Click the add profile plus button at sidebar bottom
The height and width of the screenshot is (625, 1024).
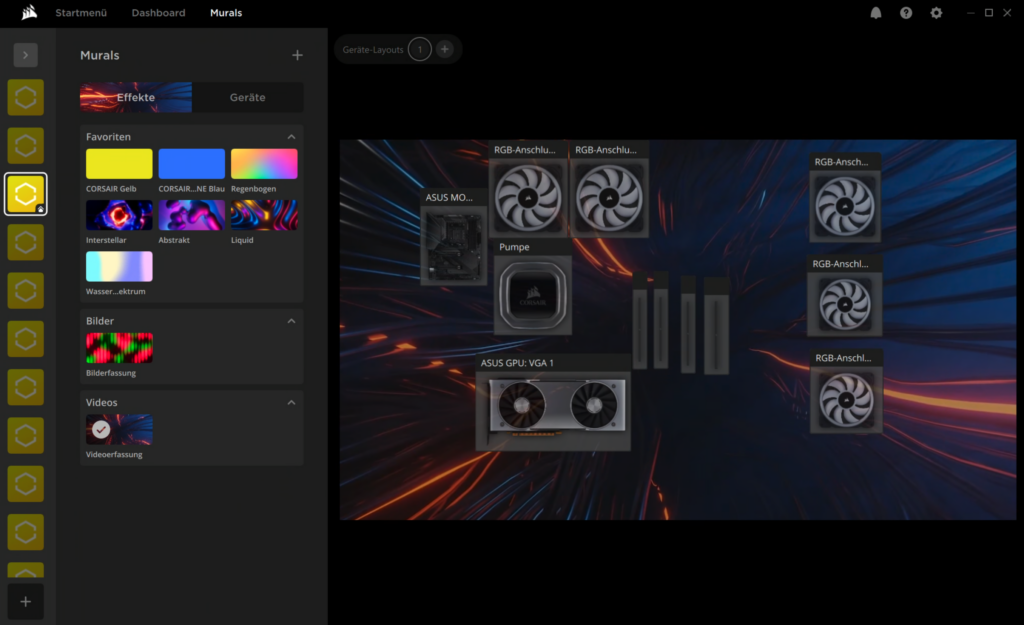pos(26,601)
